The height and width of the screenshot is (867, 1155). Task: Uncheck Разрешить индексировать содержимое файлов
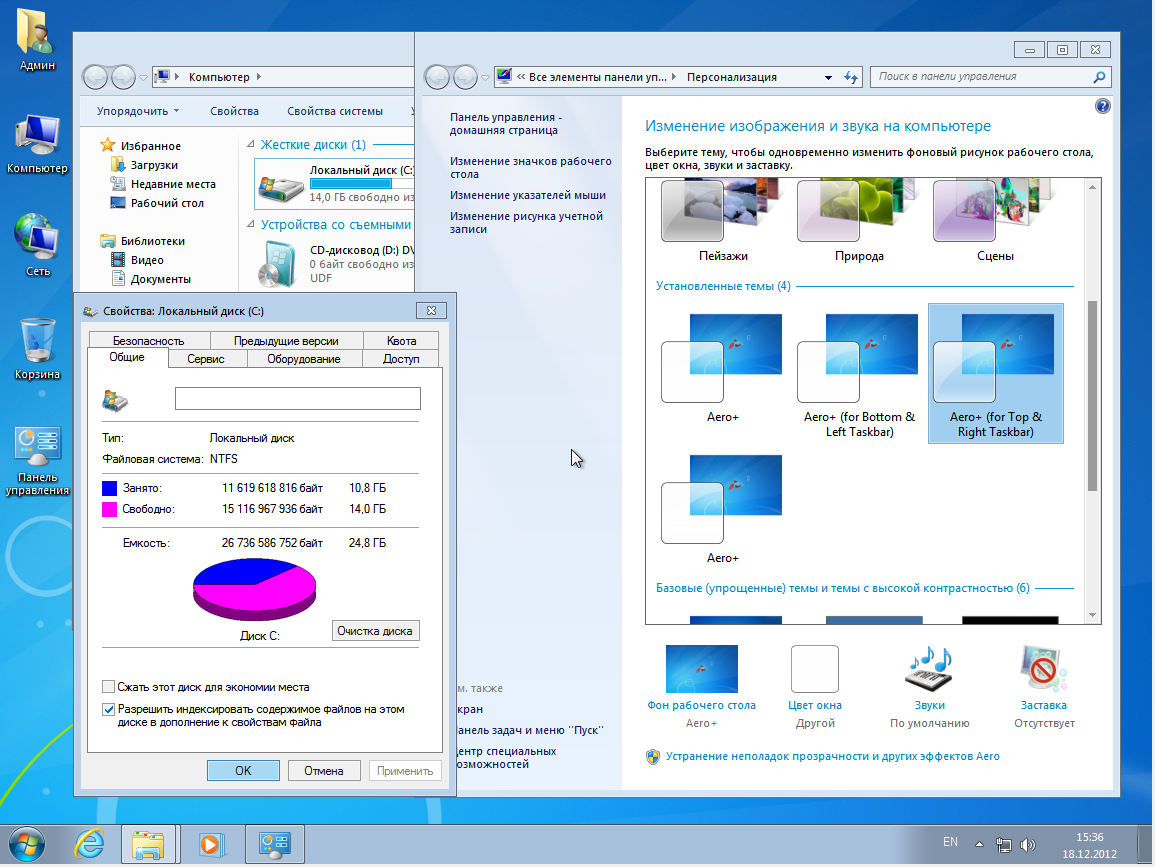108,709
